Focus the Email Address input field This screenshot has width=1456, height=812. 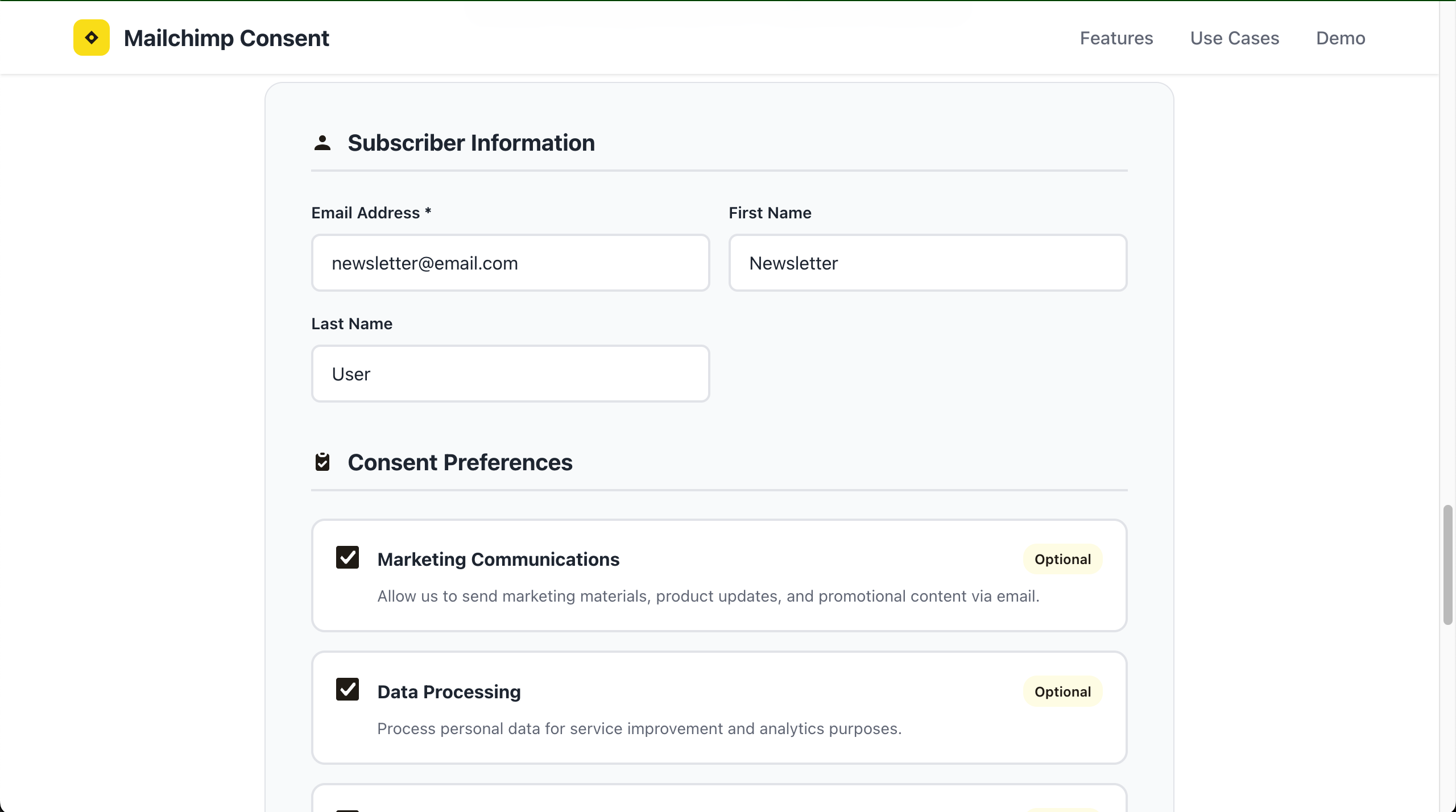[x=511, y=263]
